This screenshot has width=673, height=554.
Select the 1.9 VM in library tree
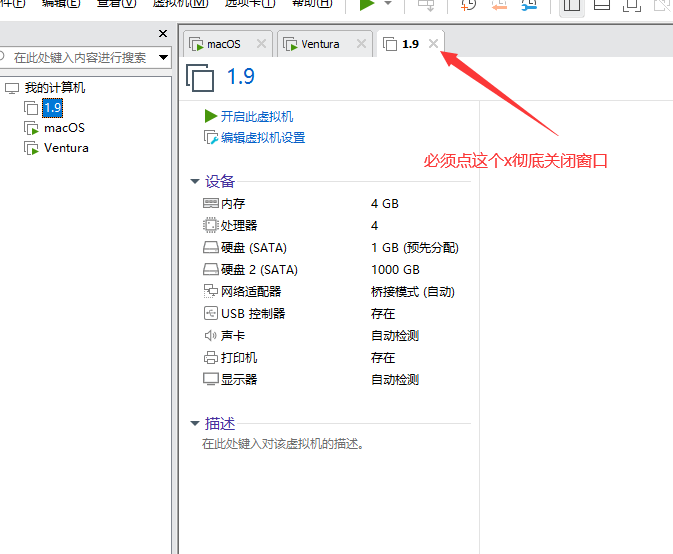tap(53, 108)
